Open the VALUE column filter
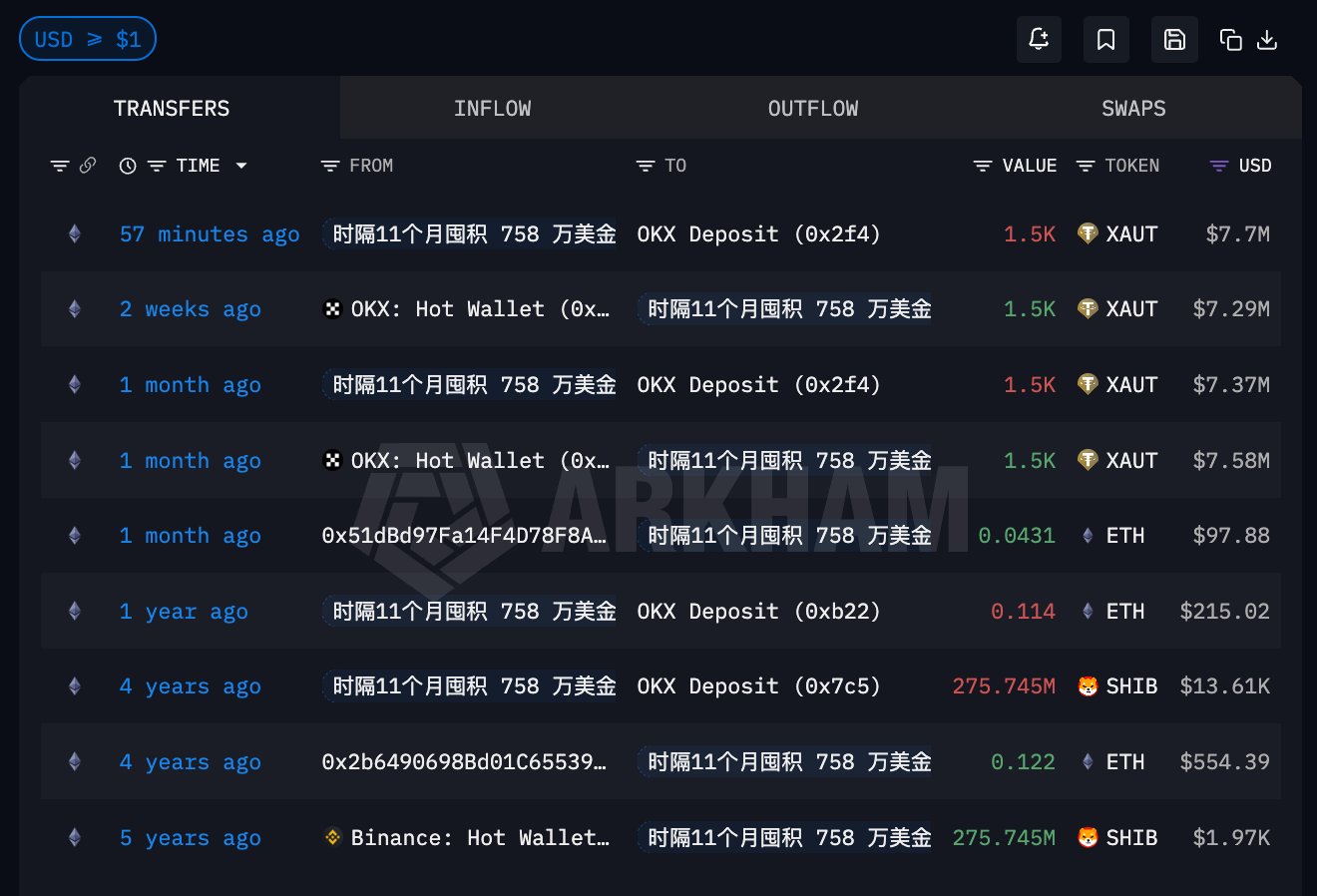Image resolution: width=1317 pixels, height=896 pixels. click(983, 166)
